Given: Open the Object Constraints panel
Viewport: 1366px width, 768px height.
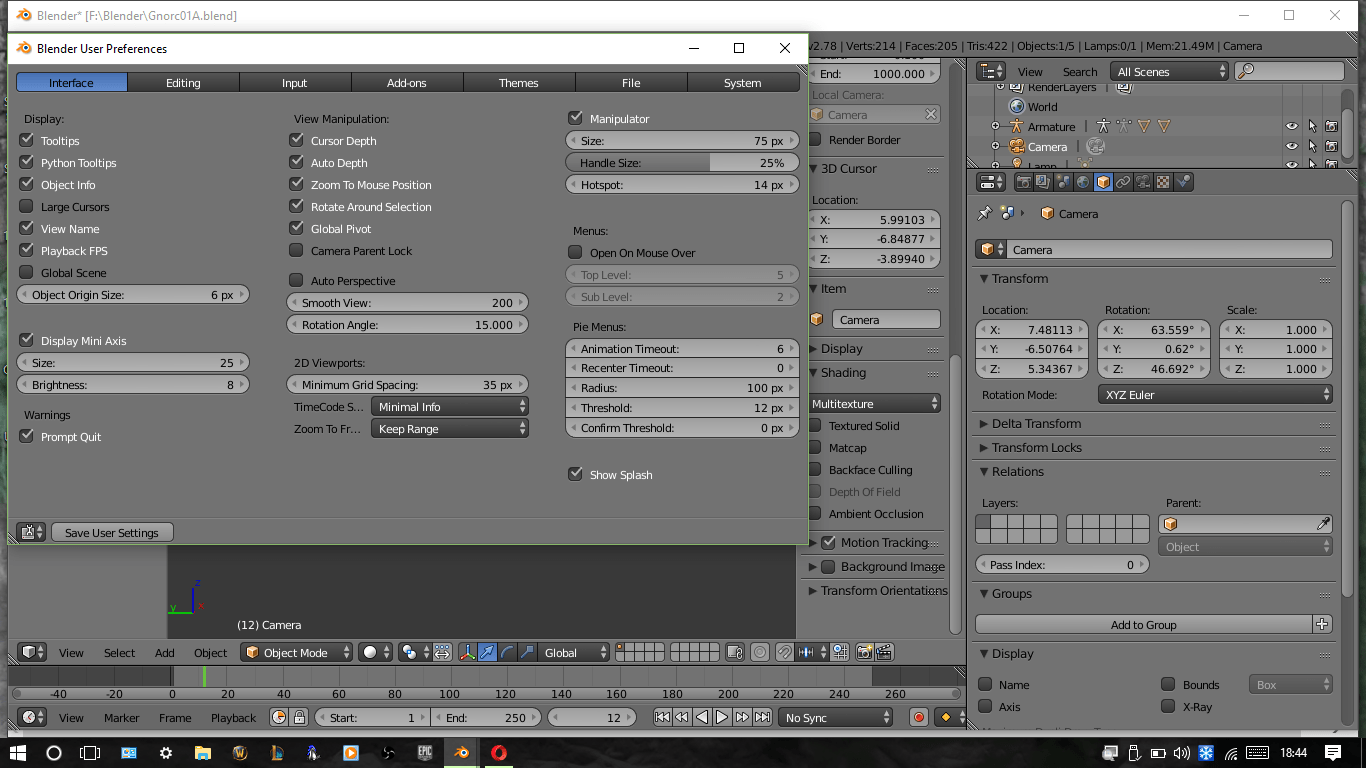Looking at the screenshot, I should click(1124, 181).
